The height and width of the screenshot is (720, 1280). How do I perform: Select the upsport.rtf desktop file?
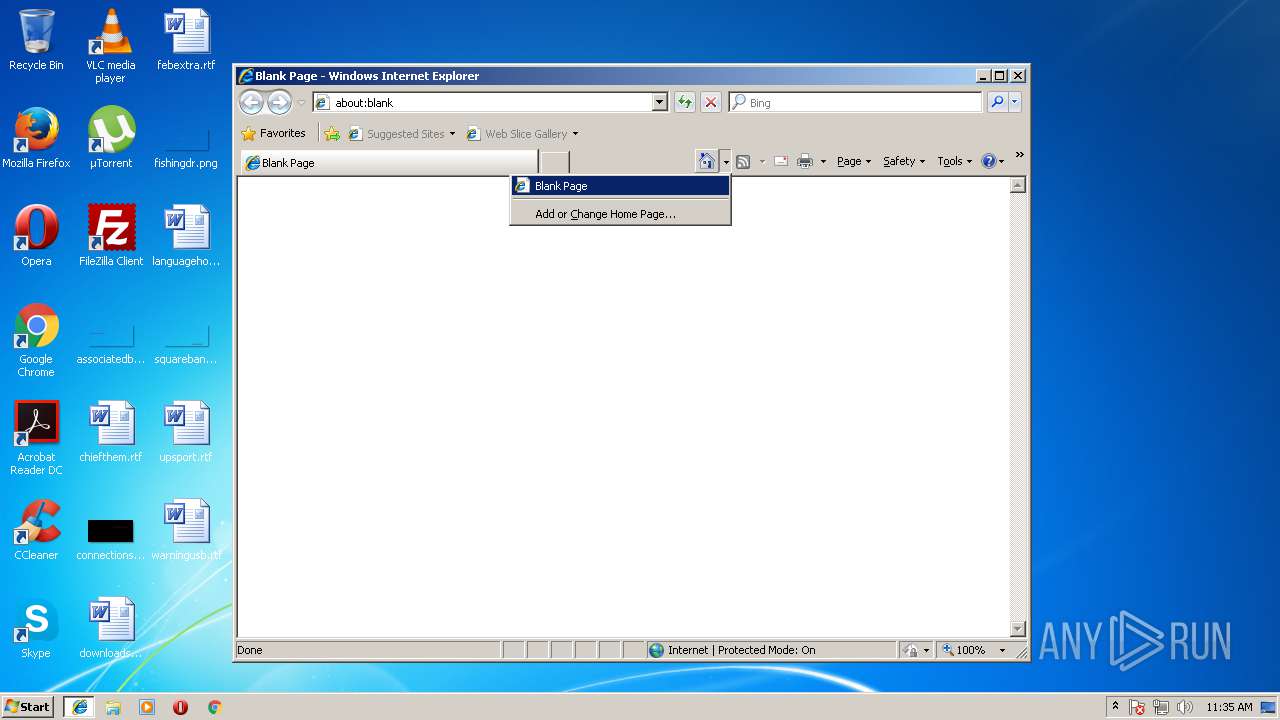186,432
